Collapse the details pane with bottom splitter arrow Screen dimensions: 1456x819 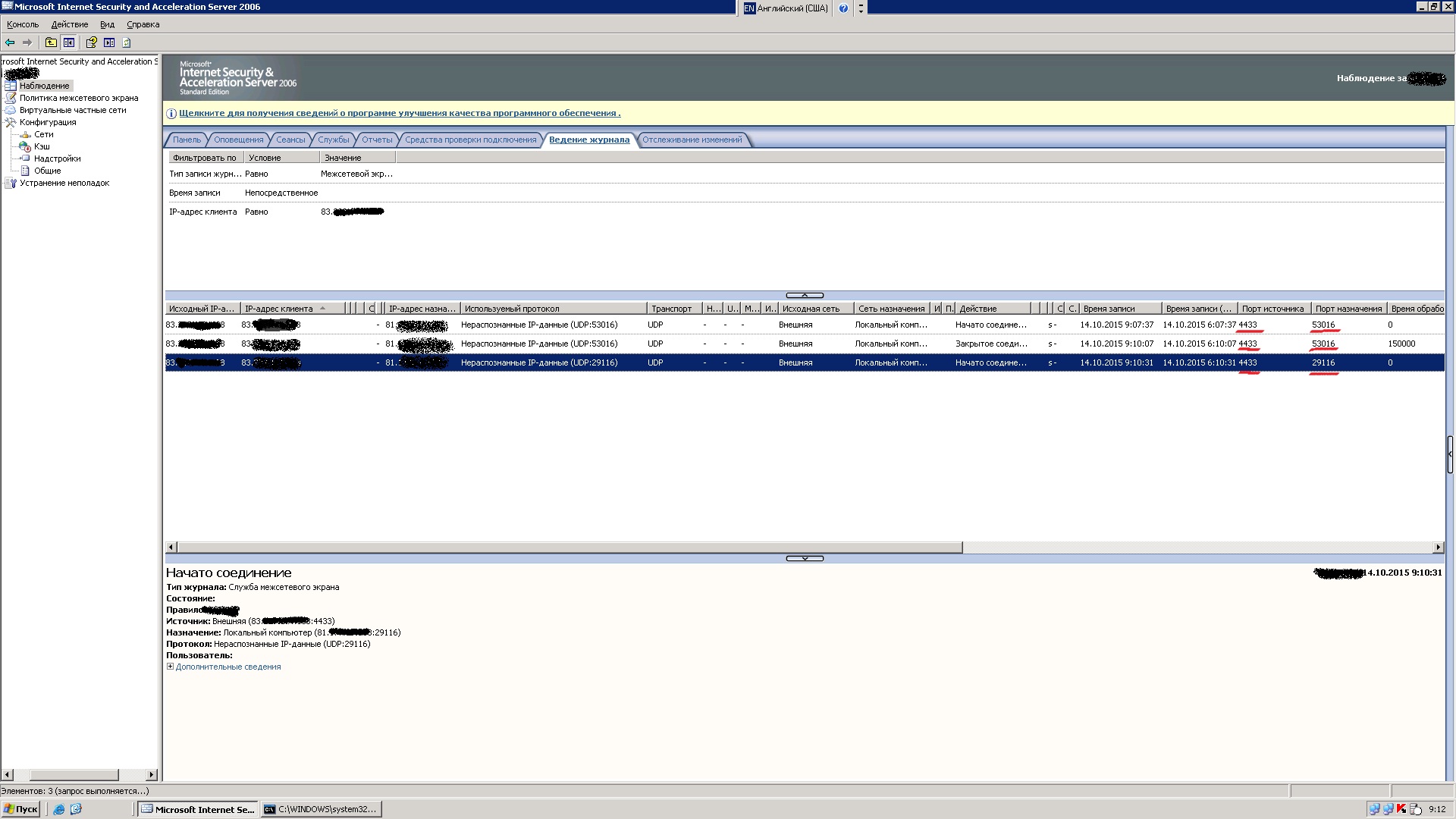805,558
